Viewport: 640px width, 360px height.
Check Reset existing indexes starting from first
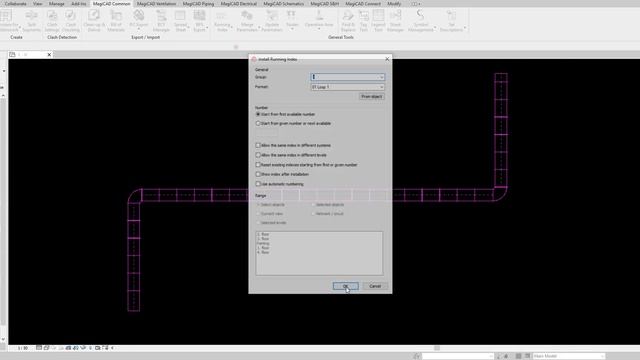pos(258,165)
